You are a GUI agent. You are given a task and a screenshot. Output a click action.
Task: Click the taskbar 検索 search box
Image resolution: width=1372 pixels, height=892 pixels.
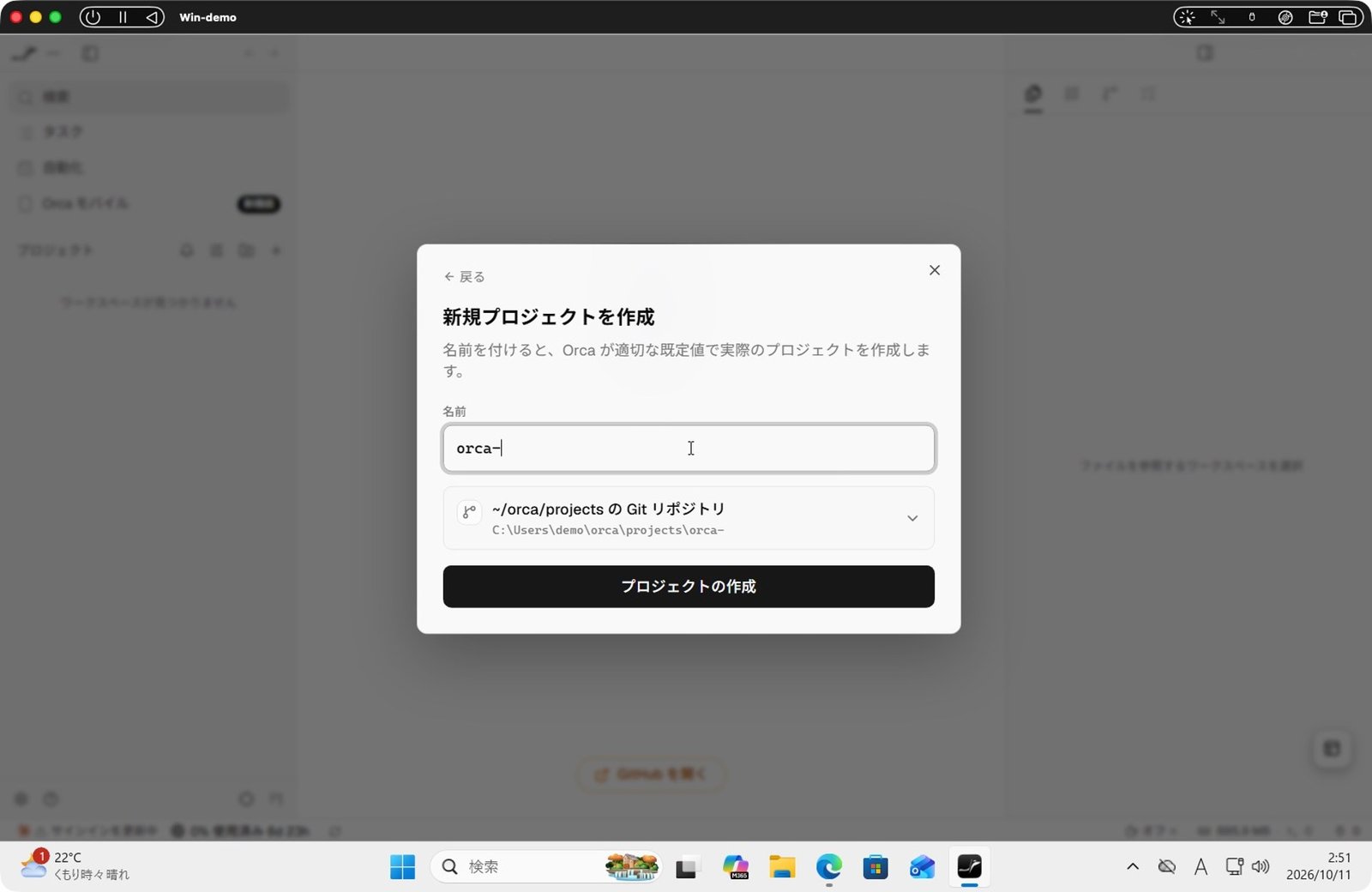(x=546, y=867)
